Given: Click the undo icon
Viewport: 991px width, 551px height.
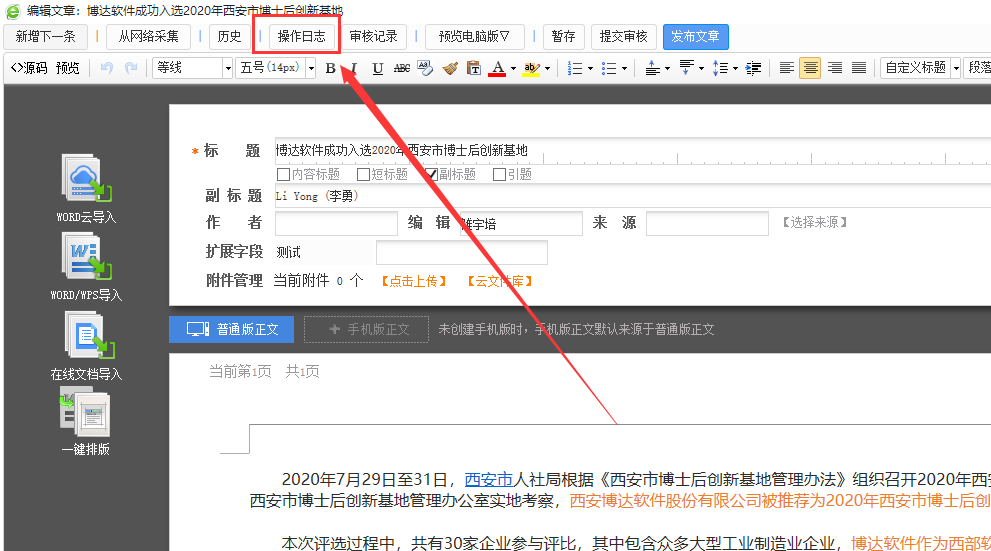Looking at the screenshot, I should click(x=106, y=68).
